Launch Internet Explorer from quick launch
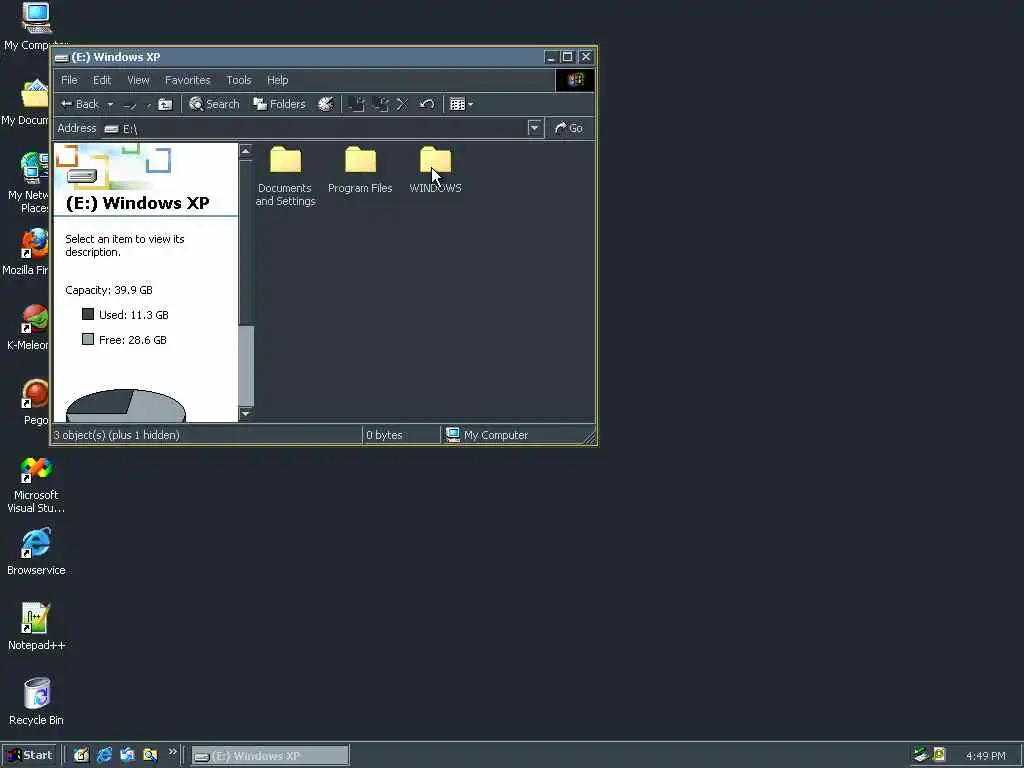 [104, 756]
